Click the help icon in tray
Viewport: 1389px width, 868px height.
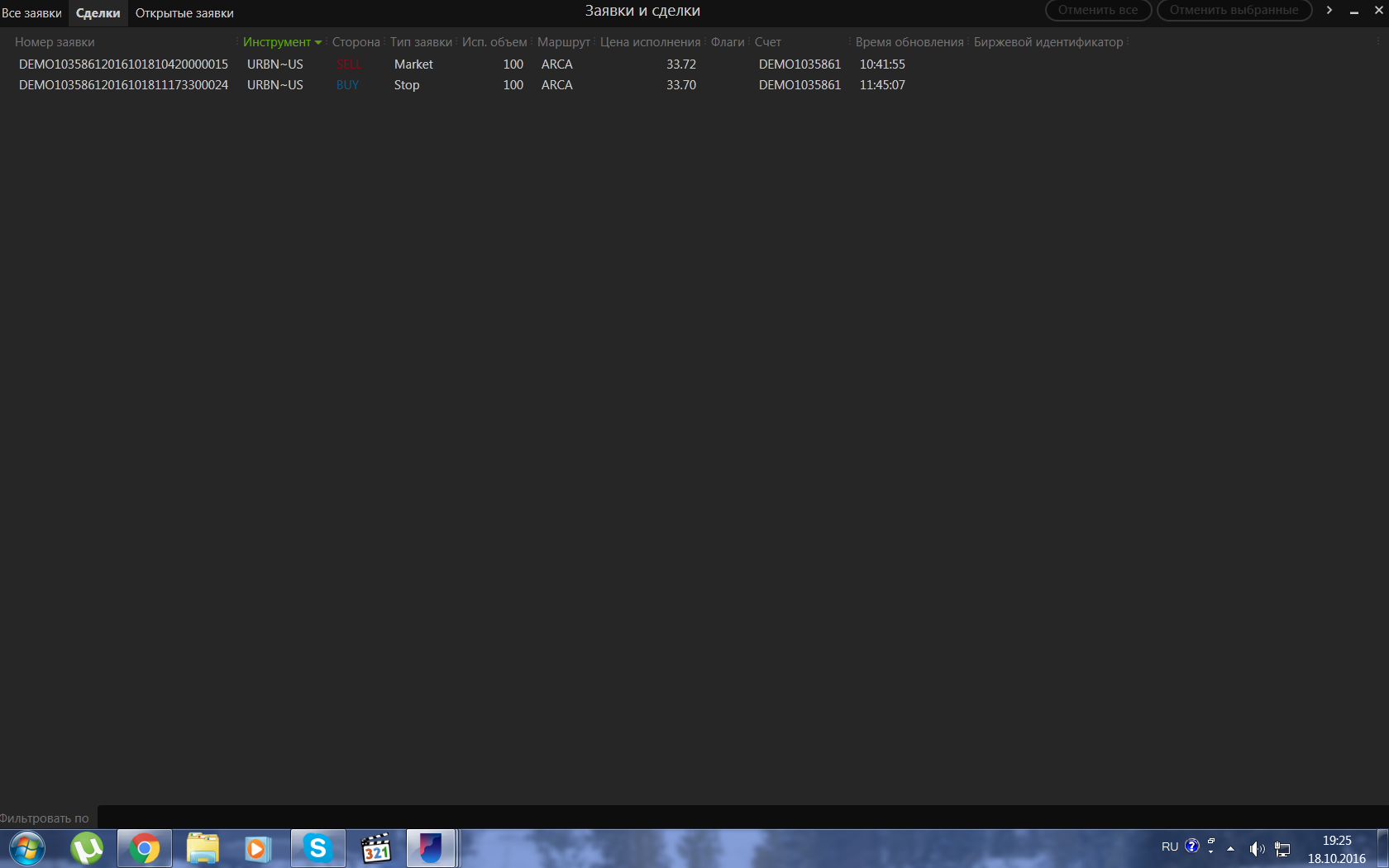coord(1191,846)
